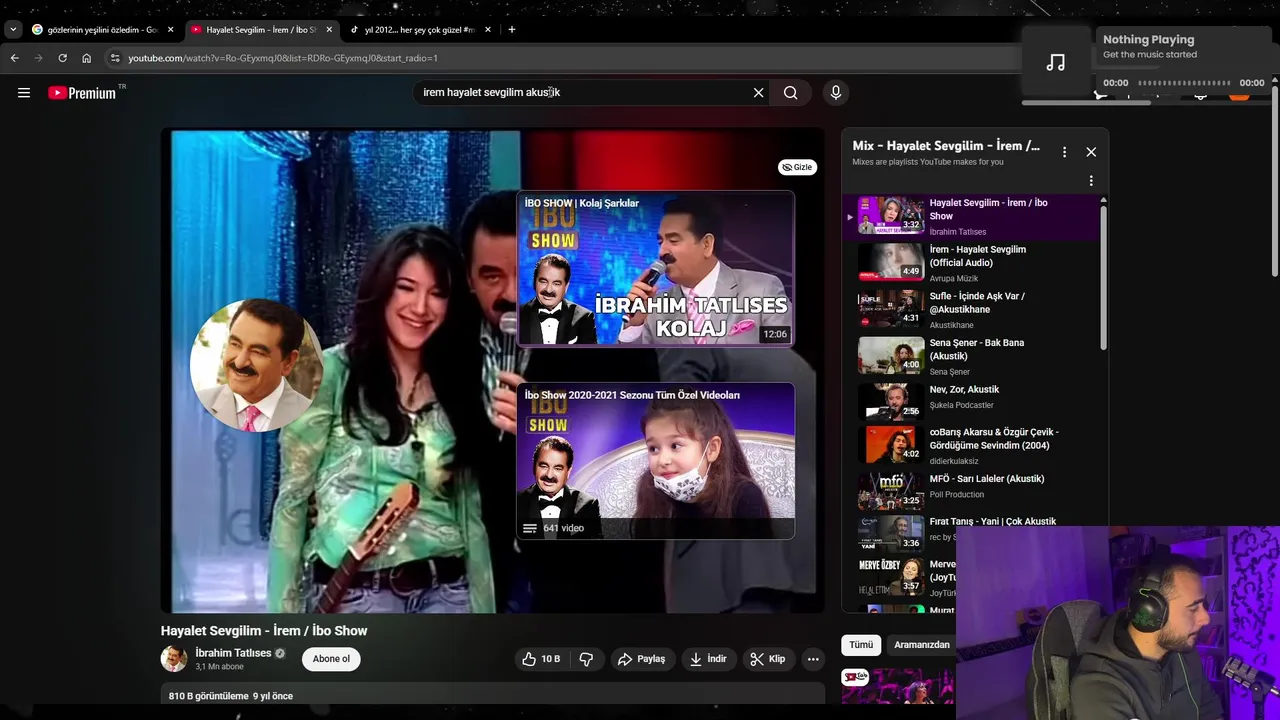Switch to 'yıl 2012... her şey çok güzel' tab
1280x720 pixels.
(x=418, y=30)
